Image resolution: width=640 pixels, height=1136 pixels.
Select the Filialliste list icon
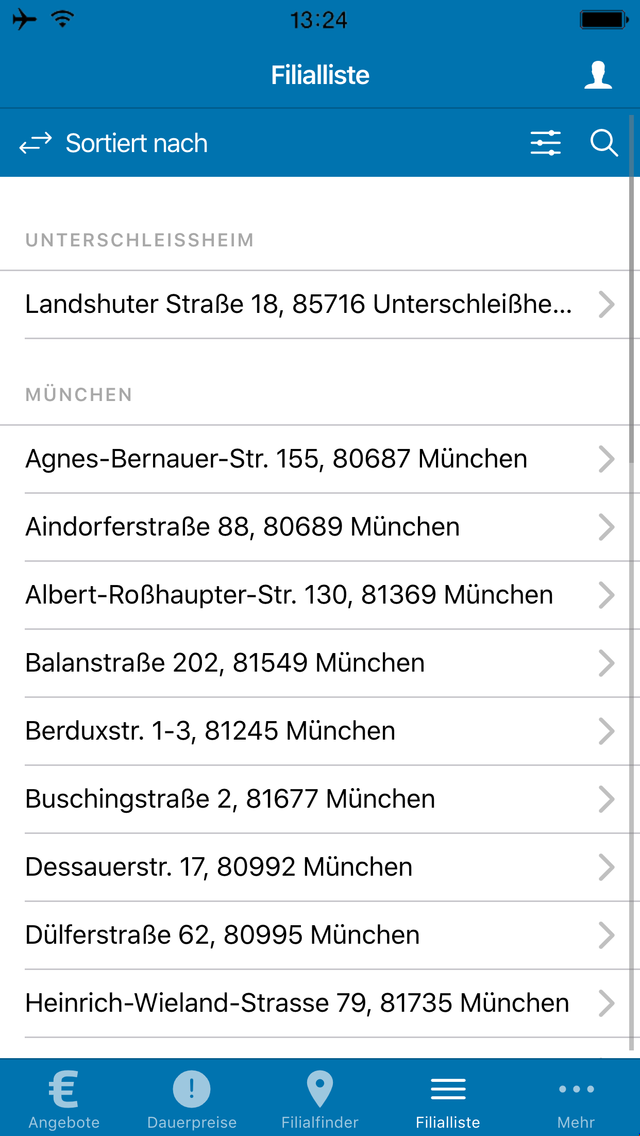(x=447, y=1085)
